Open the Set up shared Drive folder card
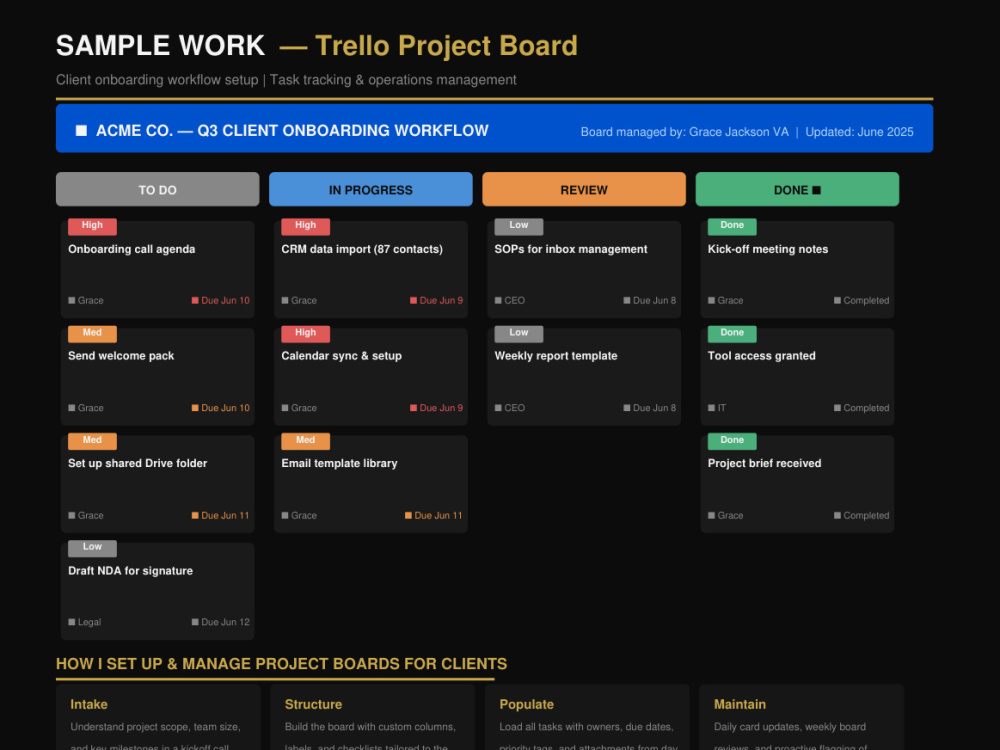The width and height of the screenshot is (1000, 750). click(158, 483)
